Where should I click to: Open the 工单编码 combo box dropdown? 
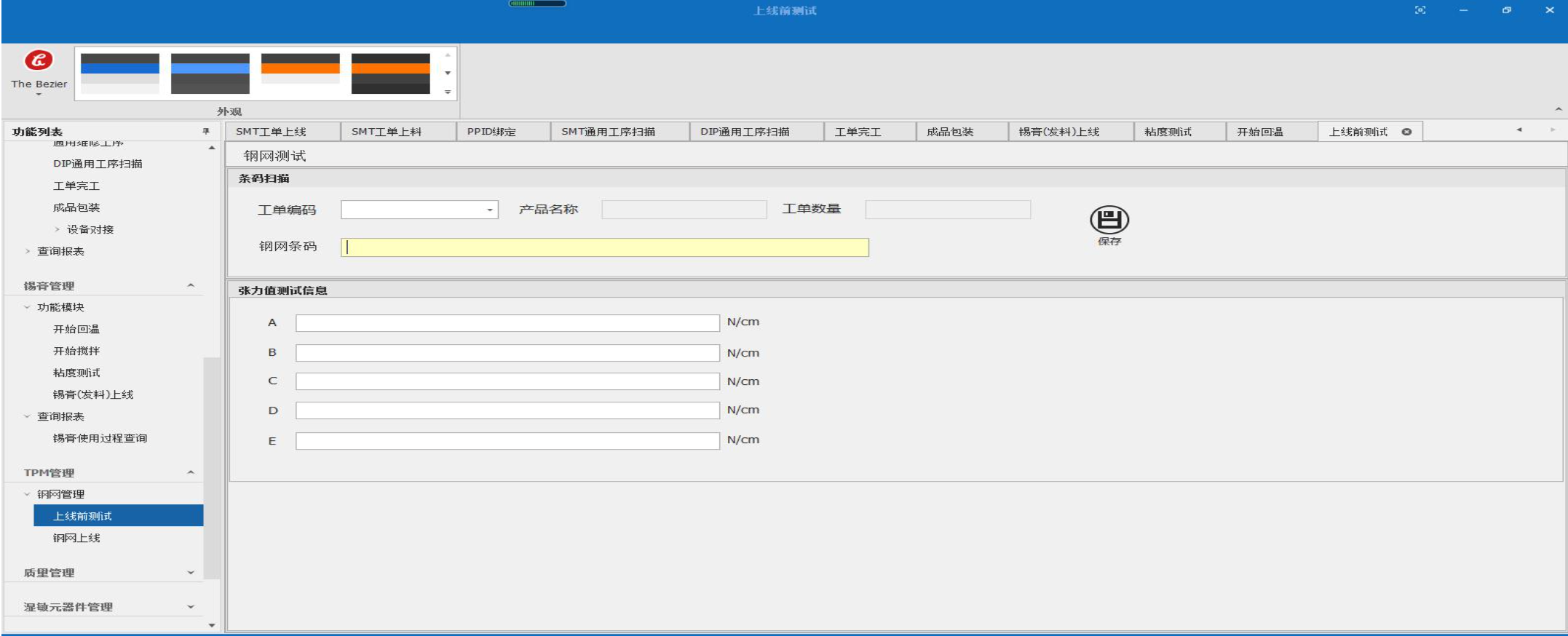pos(490,210)
